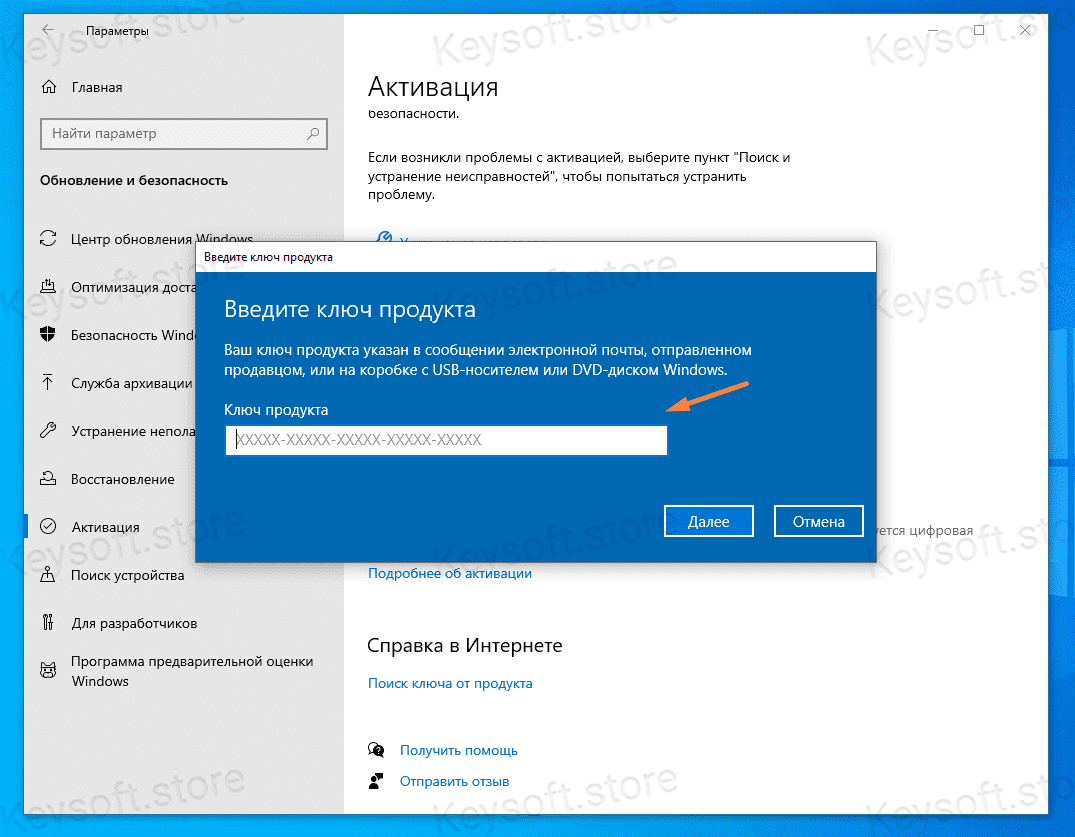This screenshot has width=1075, height=837.
Task: Open Поиск устройства section
Action: tap(128, 575)
